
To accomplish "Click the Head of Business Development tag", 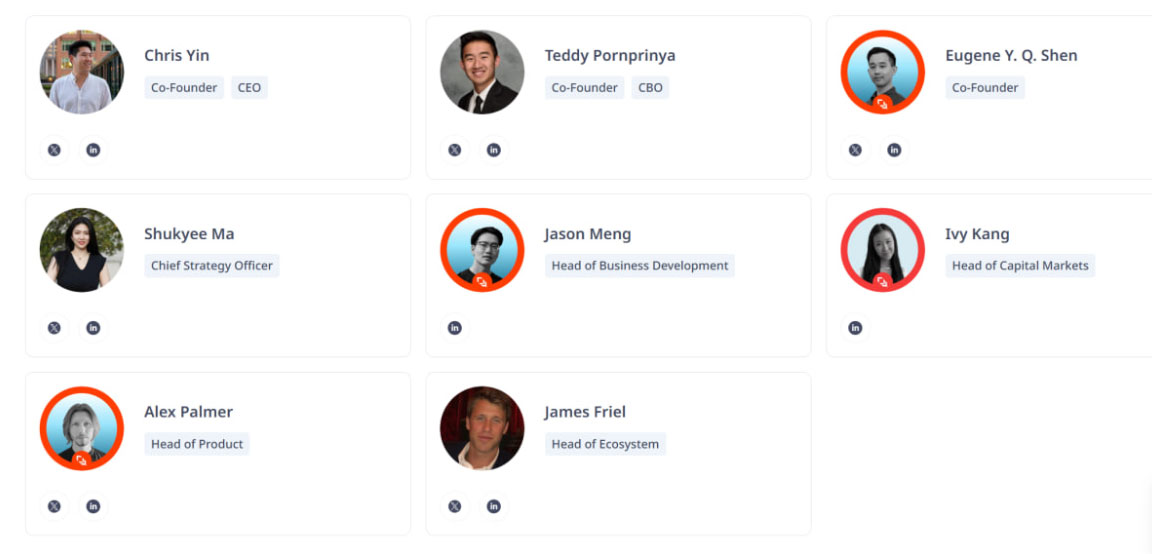I will coord(640,266).
